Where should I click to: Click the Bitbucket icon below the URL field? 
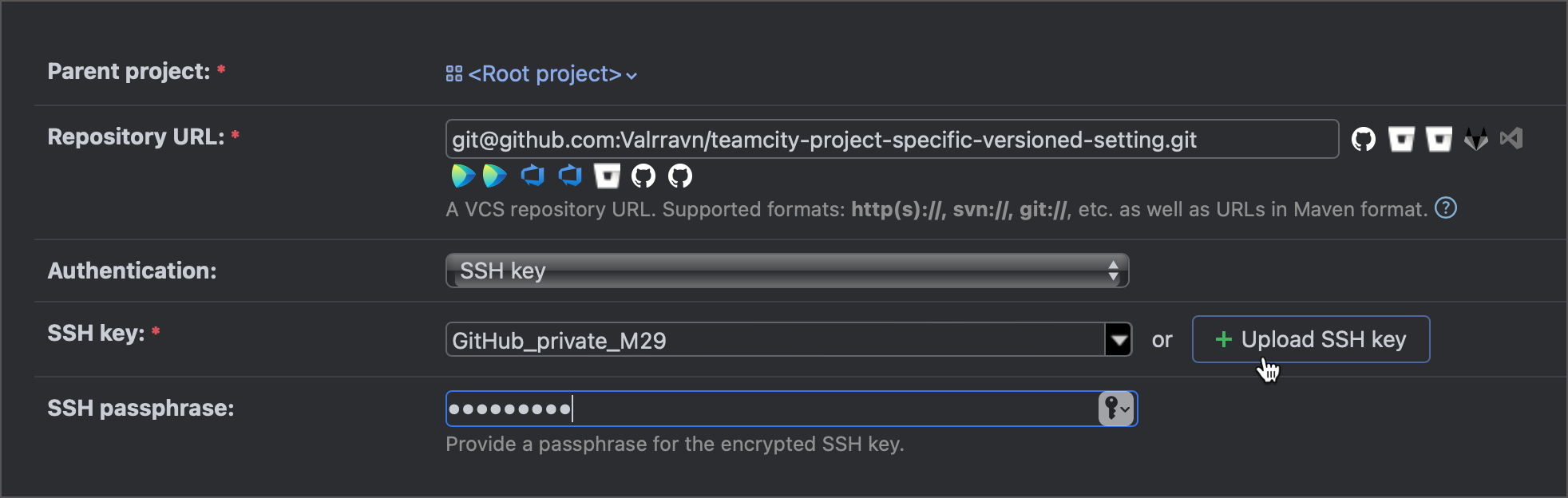pyautogui.click(x=607, y=176)
